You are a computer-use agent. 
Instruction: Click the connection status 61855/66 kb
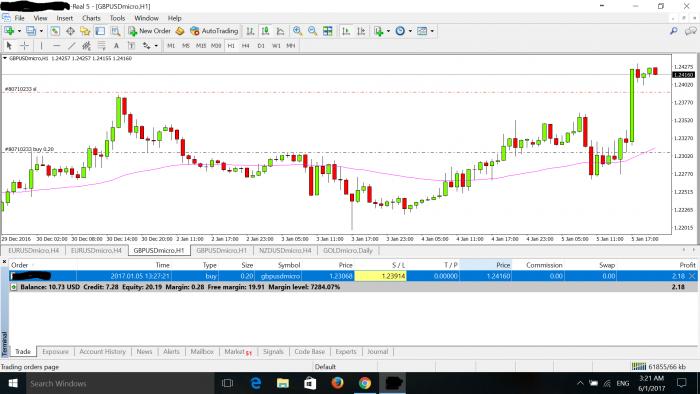[x=659, y=367]
